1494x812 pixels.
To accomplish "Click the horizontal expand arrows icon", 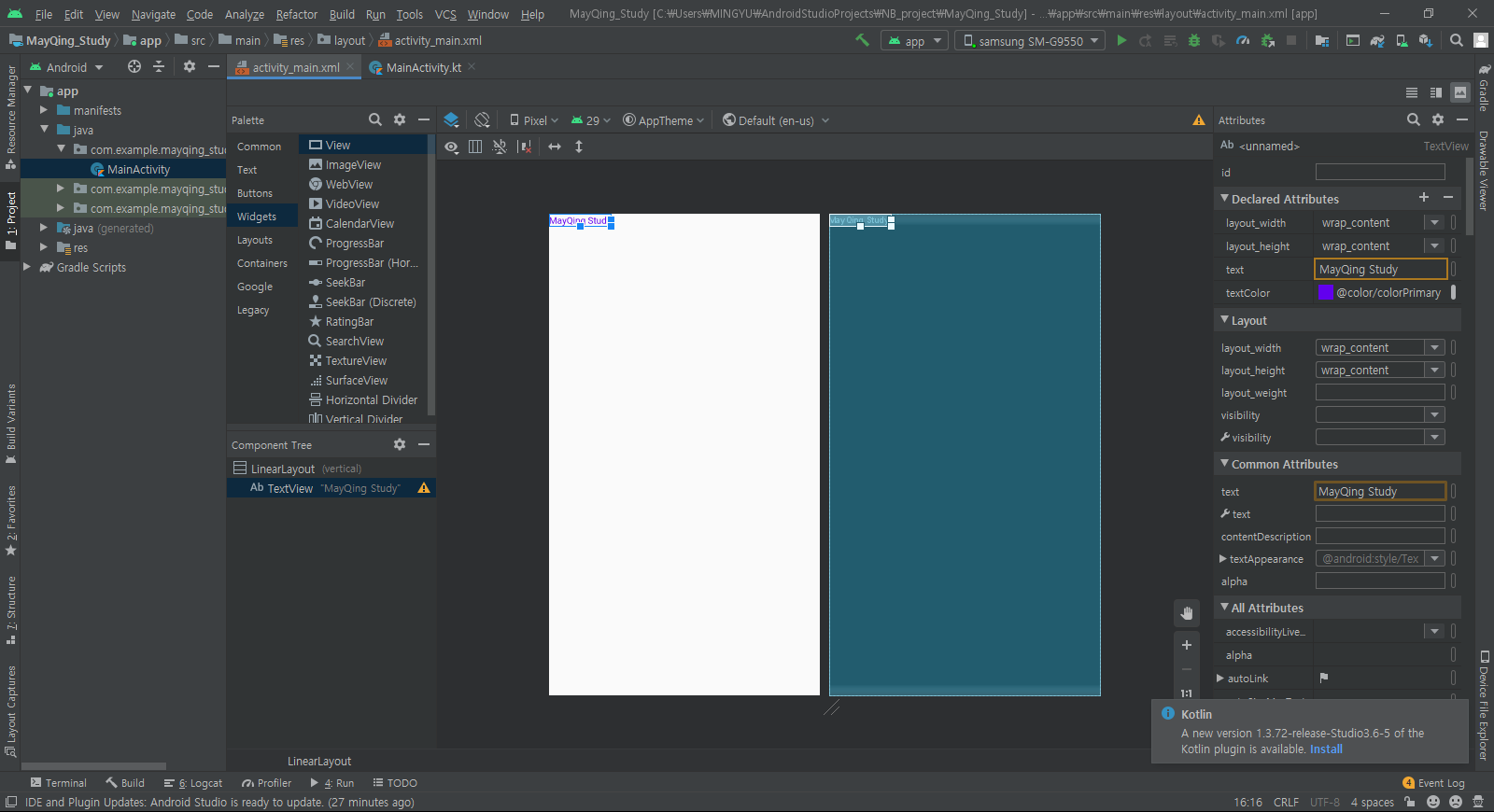I will [x=555, y=147].
